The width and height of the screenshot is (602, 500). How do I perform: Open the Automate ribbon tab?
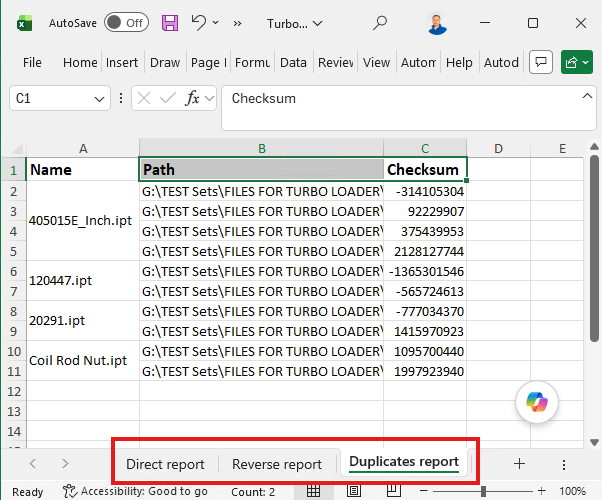coord(418,62)
